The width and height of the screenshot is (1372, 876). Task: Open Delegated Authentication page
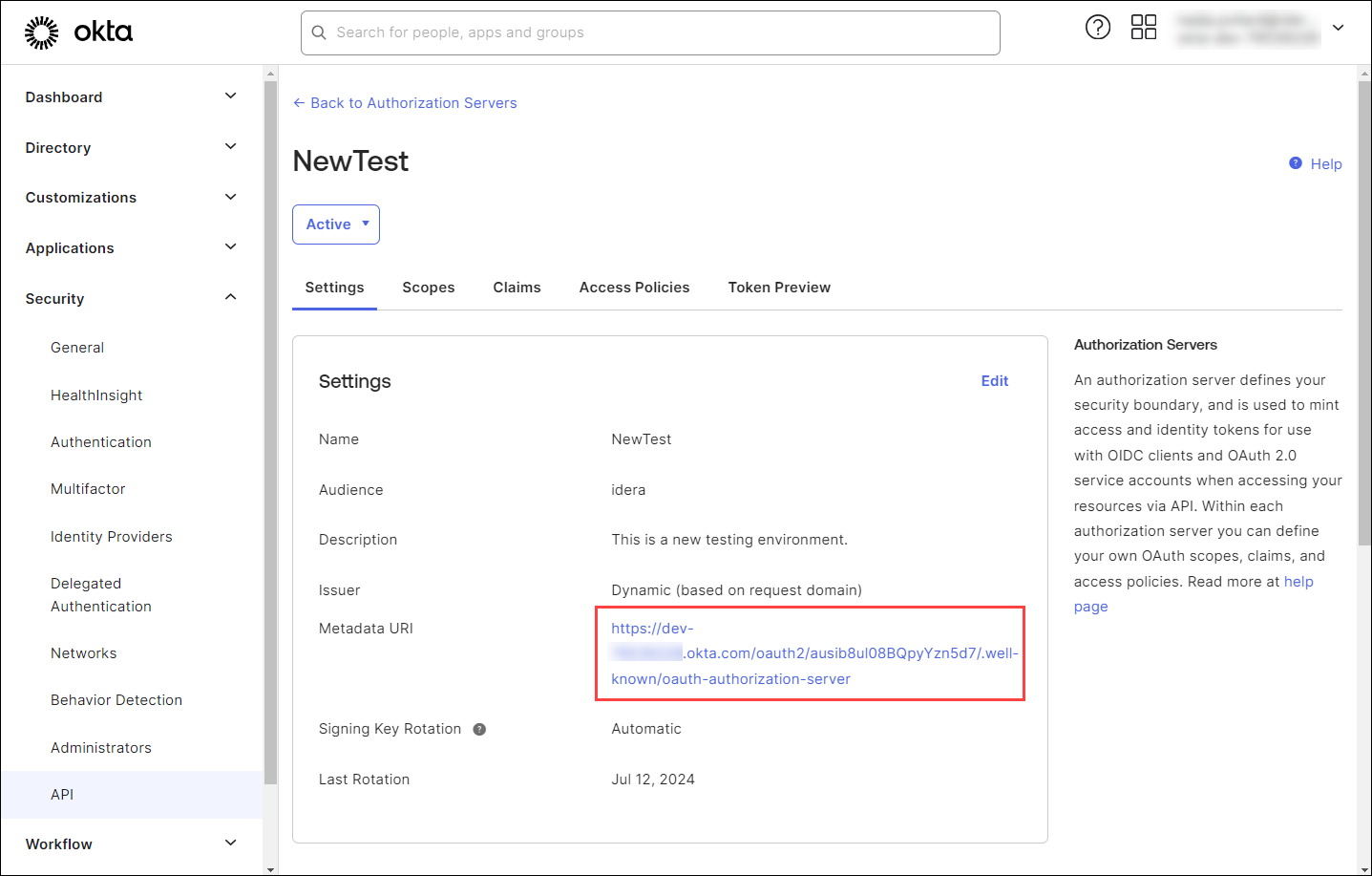point(101,595)
